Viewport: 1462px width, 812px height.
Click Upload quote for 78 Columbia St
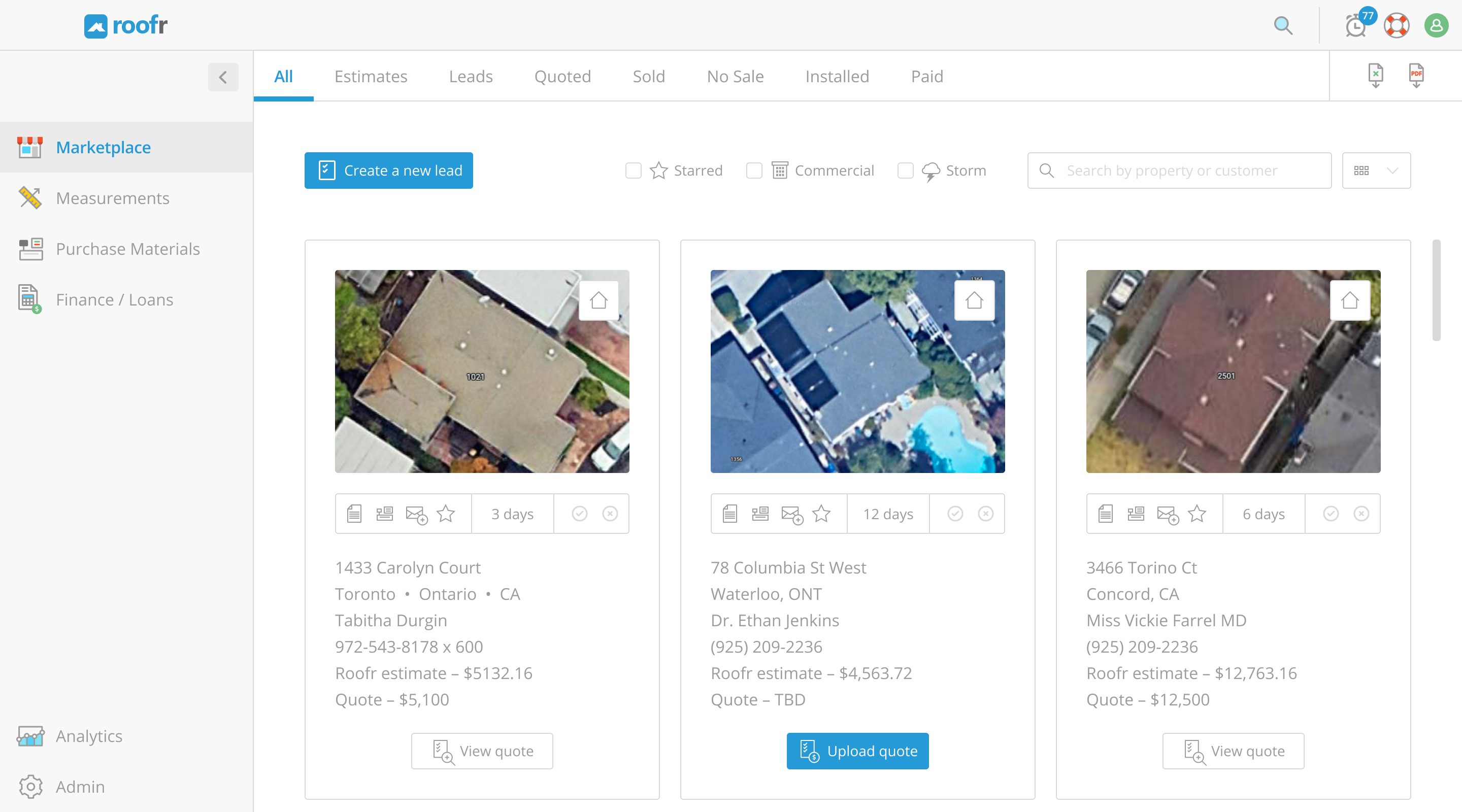857,751
